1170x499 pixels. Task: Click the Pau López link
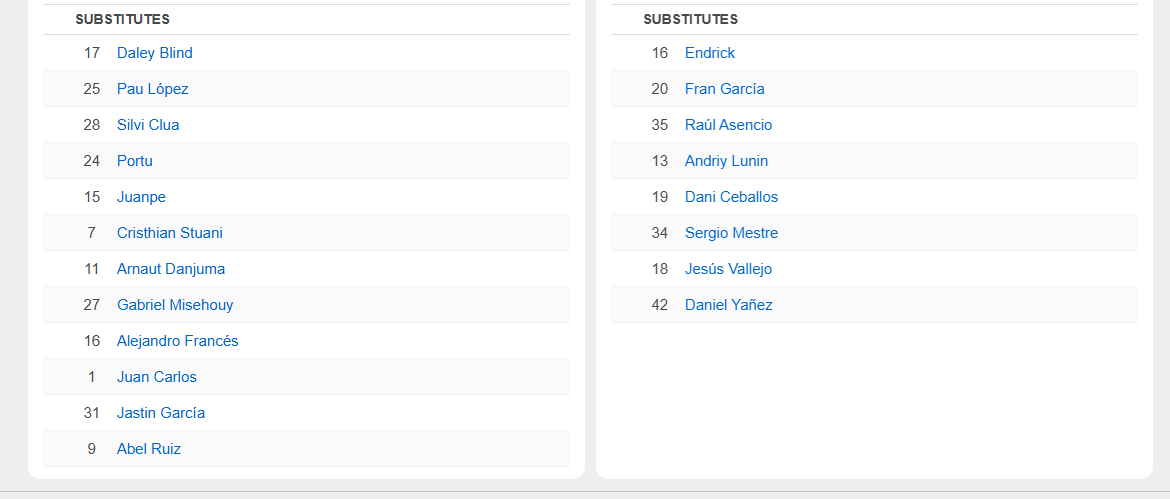click(152, 89)
